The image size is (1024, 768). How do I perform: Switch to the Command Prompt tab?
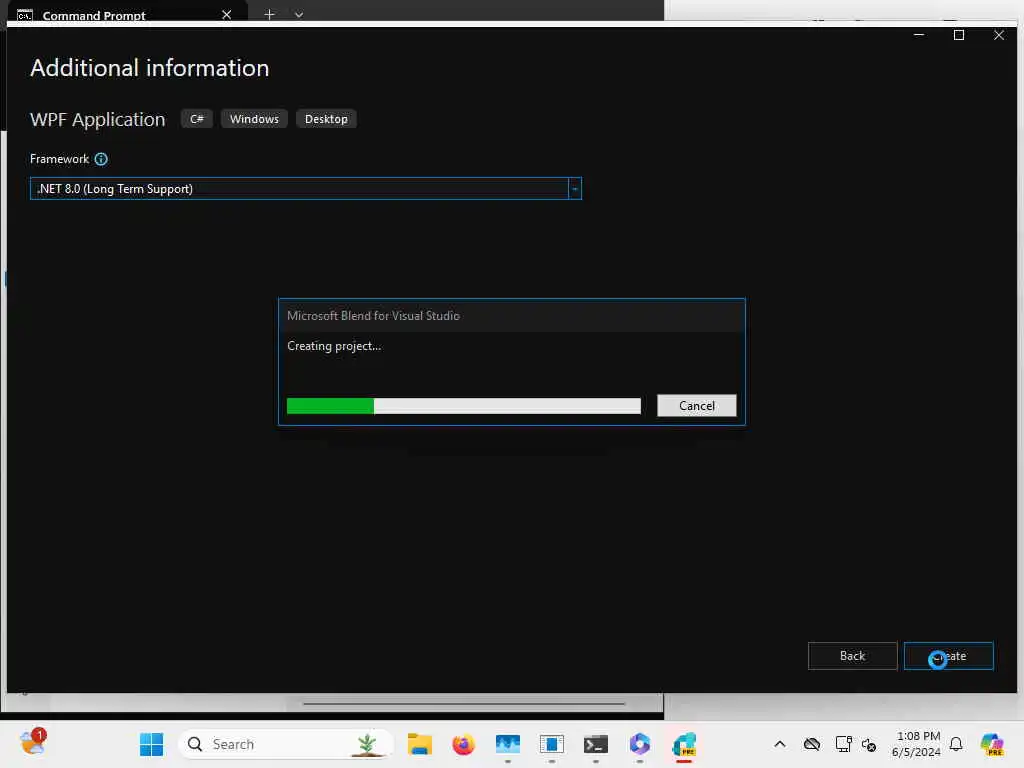pos(94,15)
